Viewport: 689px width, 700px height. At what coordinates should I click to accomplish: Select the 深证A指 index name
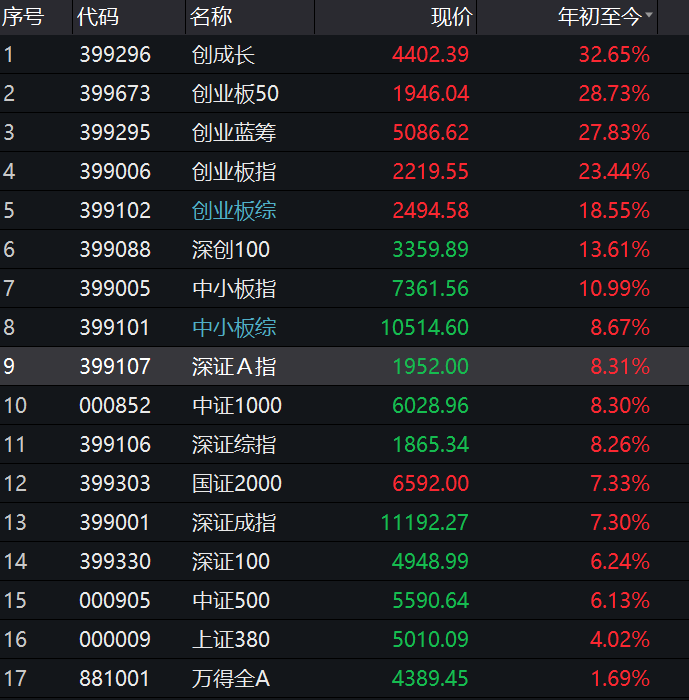coord(234,367)
